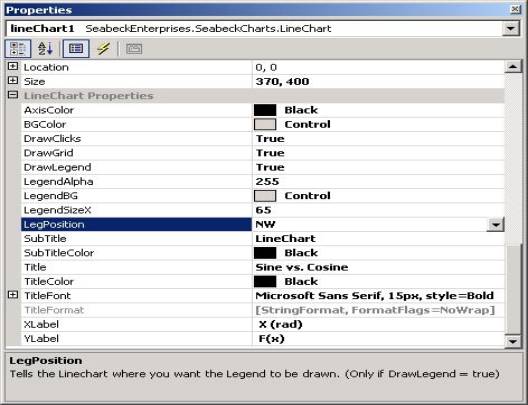Select the DrawLegend property name

[x=58, y=167]
